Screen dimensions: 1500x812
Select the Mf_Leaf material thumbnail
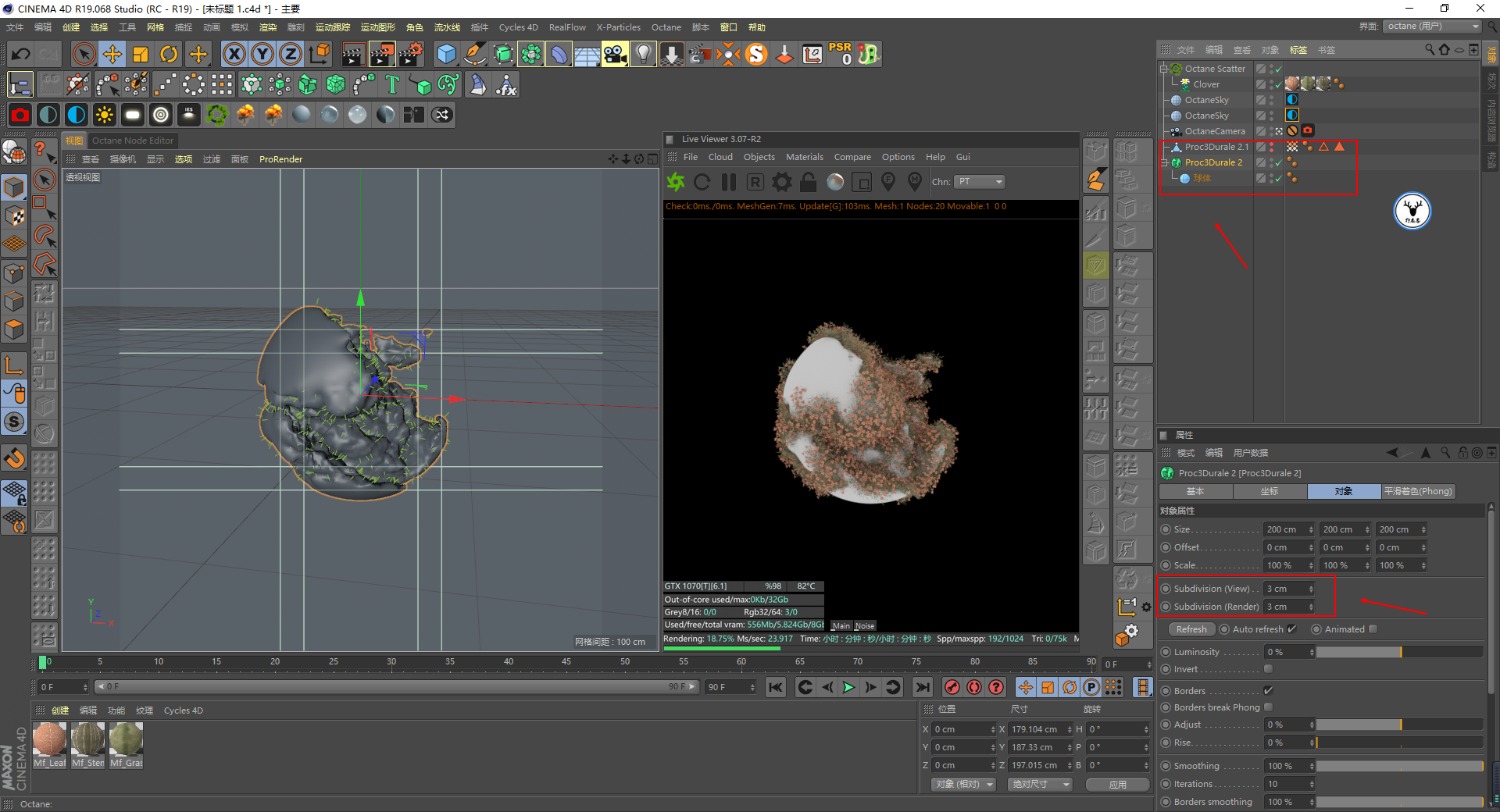(x=50, y=739)
